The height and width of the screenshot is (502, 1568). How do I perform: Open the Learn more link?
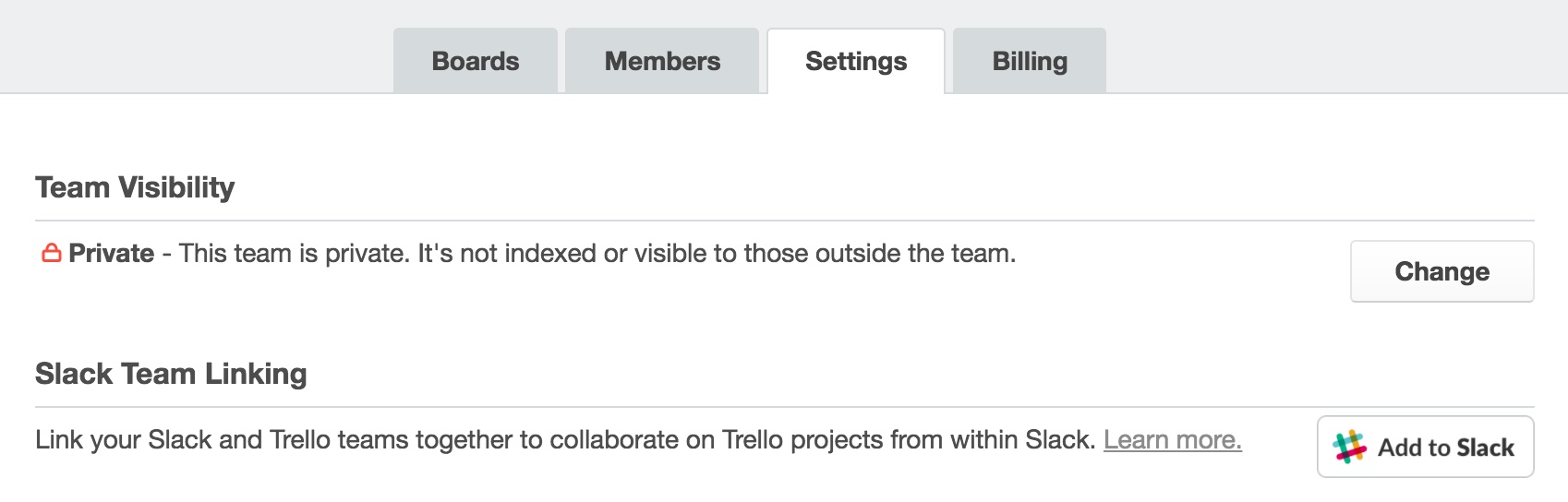click(x=1173, y=440)
